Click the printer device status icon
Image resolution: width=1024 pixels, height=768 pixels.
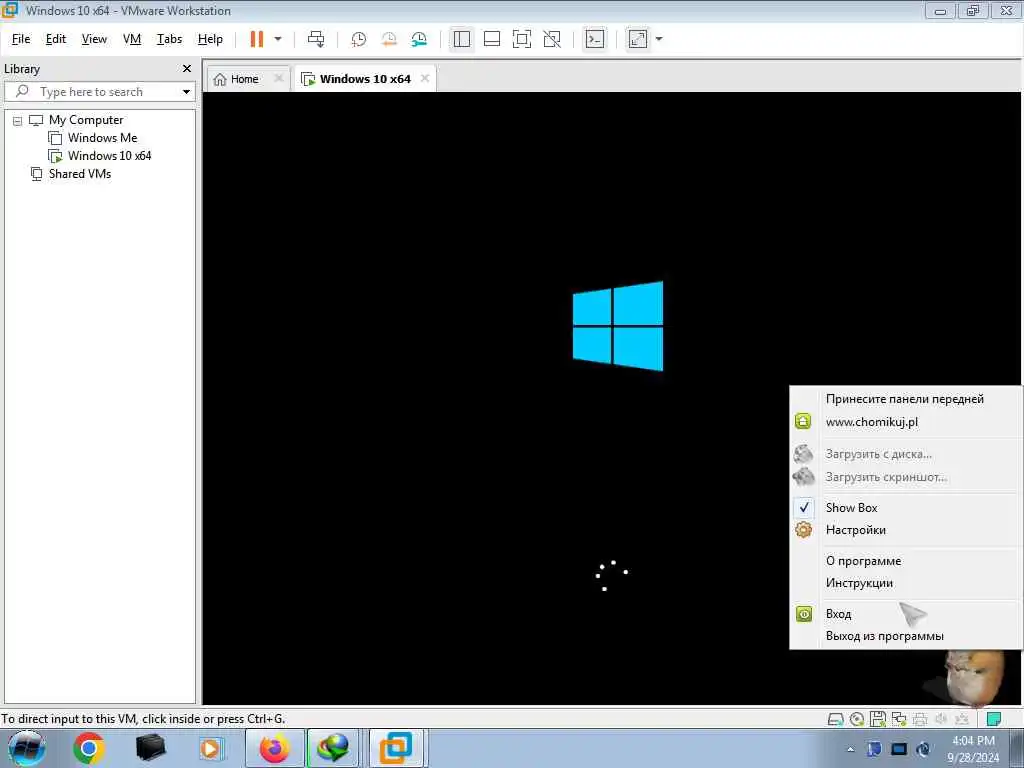[x=920, y=720]
